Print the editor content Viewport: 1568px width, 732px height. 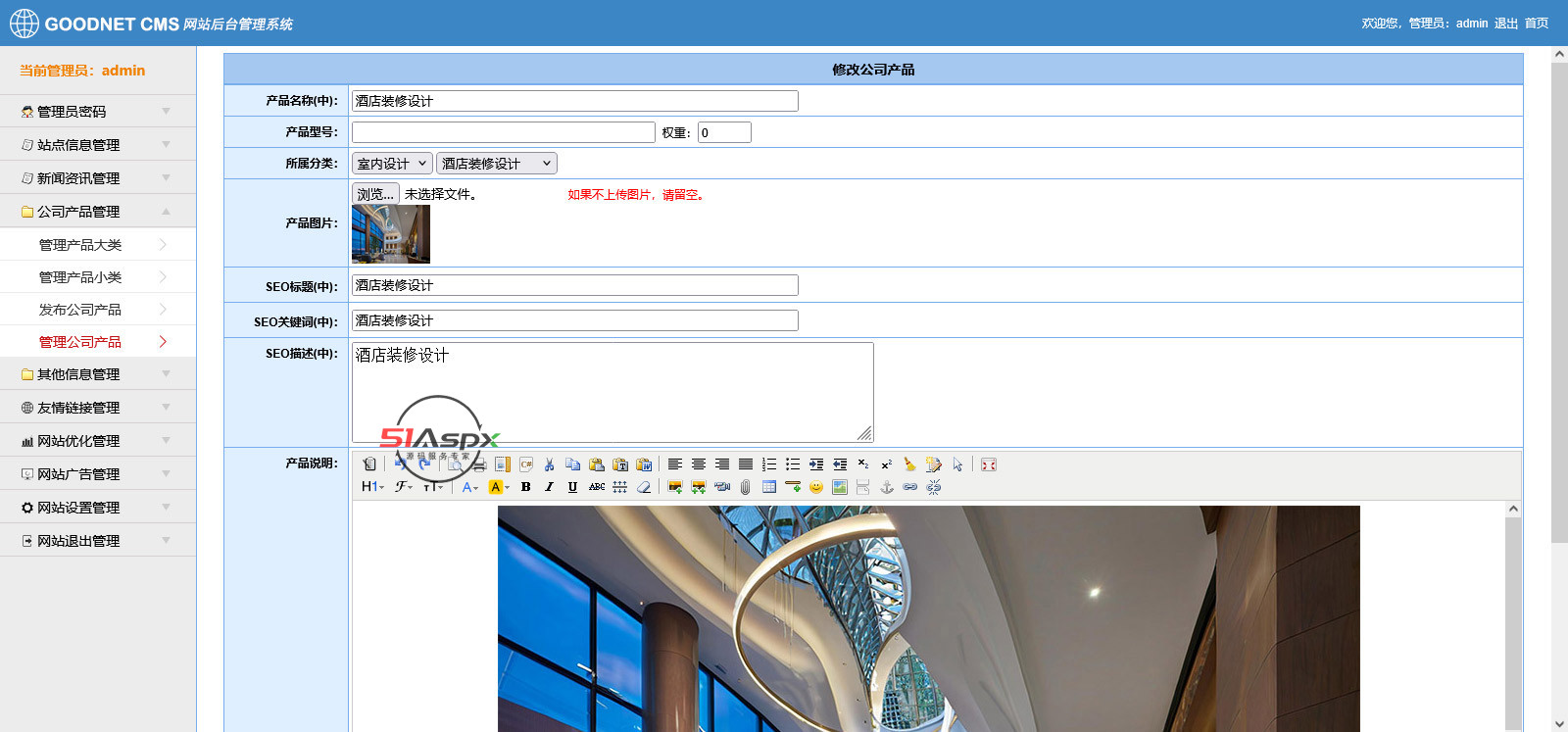click(479, 464)
